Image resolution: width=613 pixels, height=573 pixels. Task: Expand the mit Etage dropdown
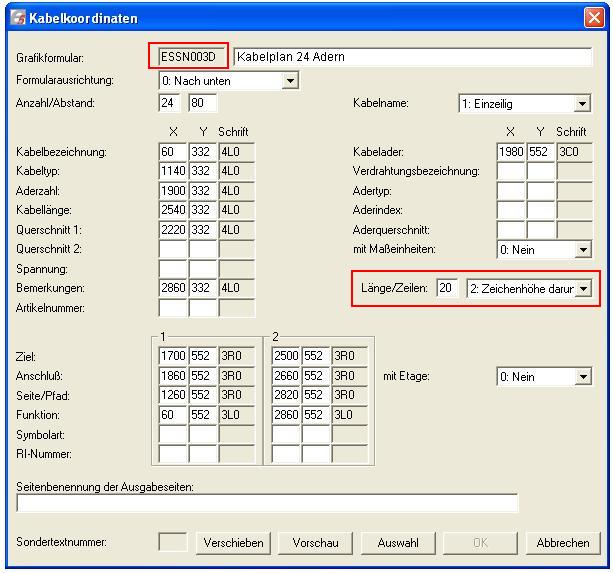pos(583,377)
